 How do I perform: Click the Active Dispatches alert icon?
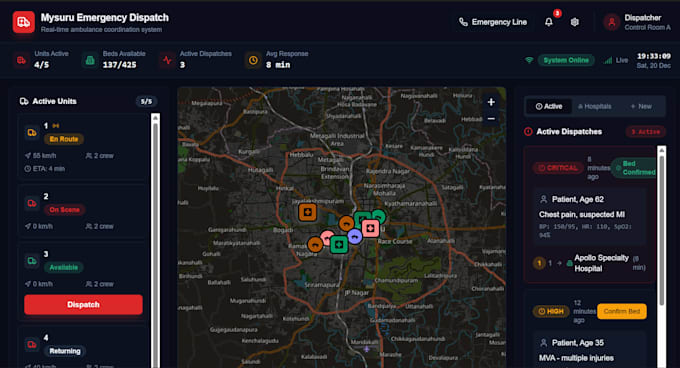point(528,132)
